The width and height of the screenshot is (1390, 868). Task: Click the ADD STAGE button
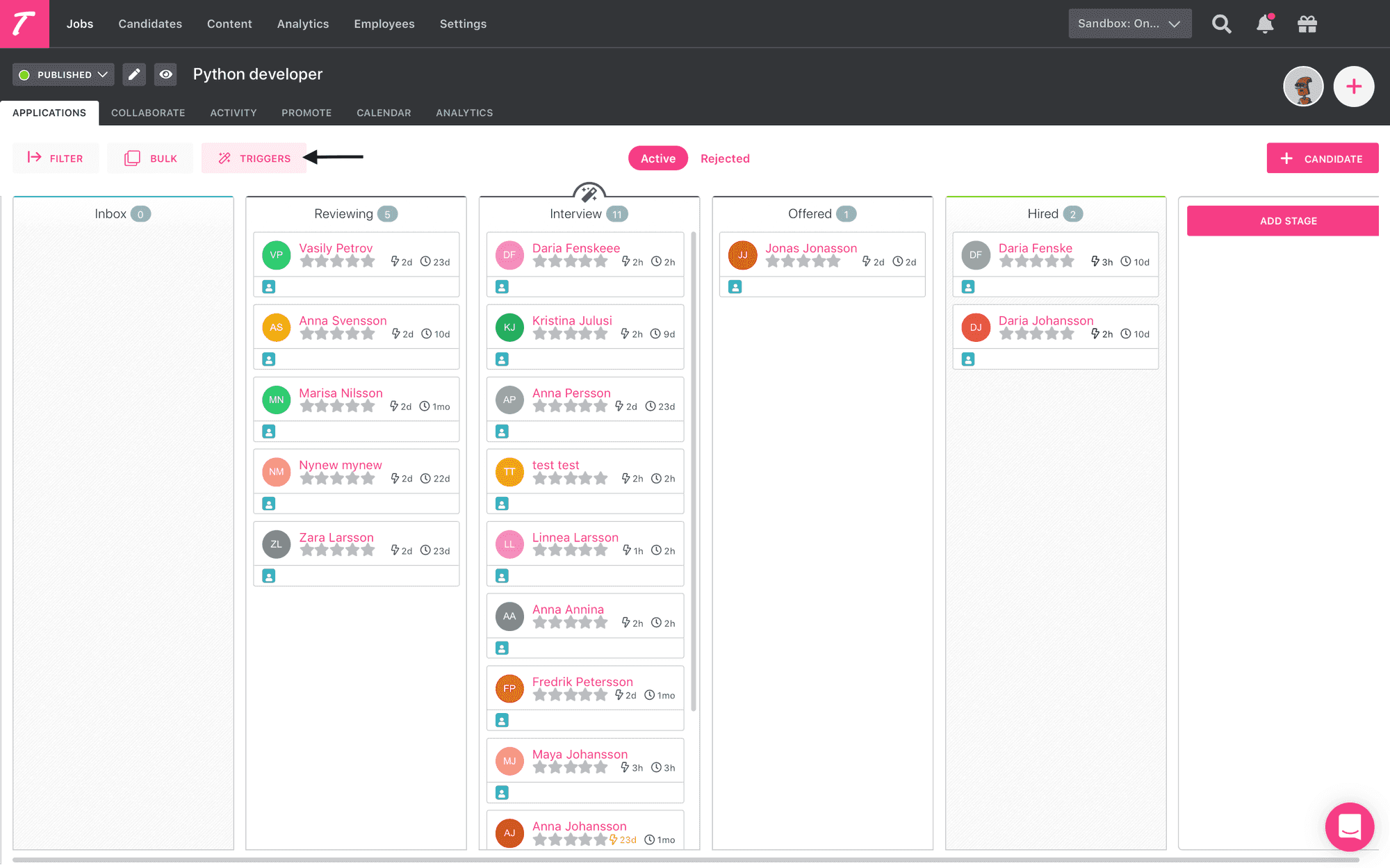click(1283, 221)
